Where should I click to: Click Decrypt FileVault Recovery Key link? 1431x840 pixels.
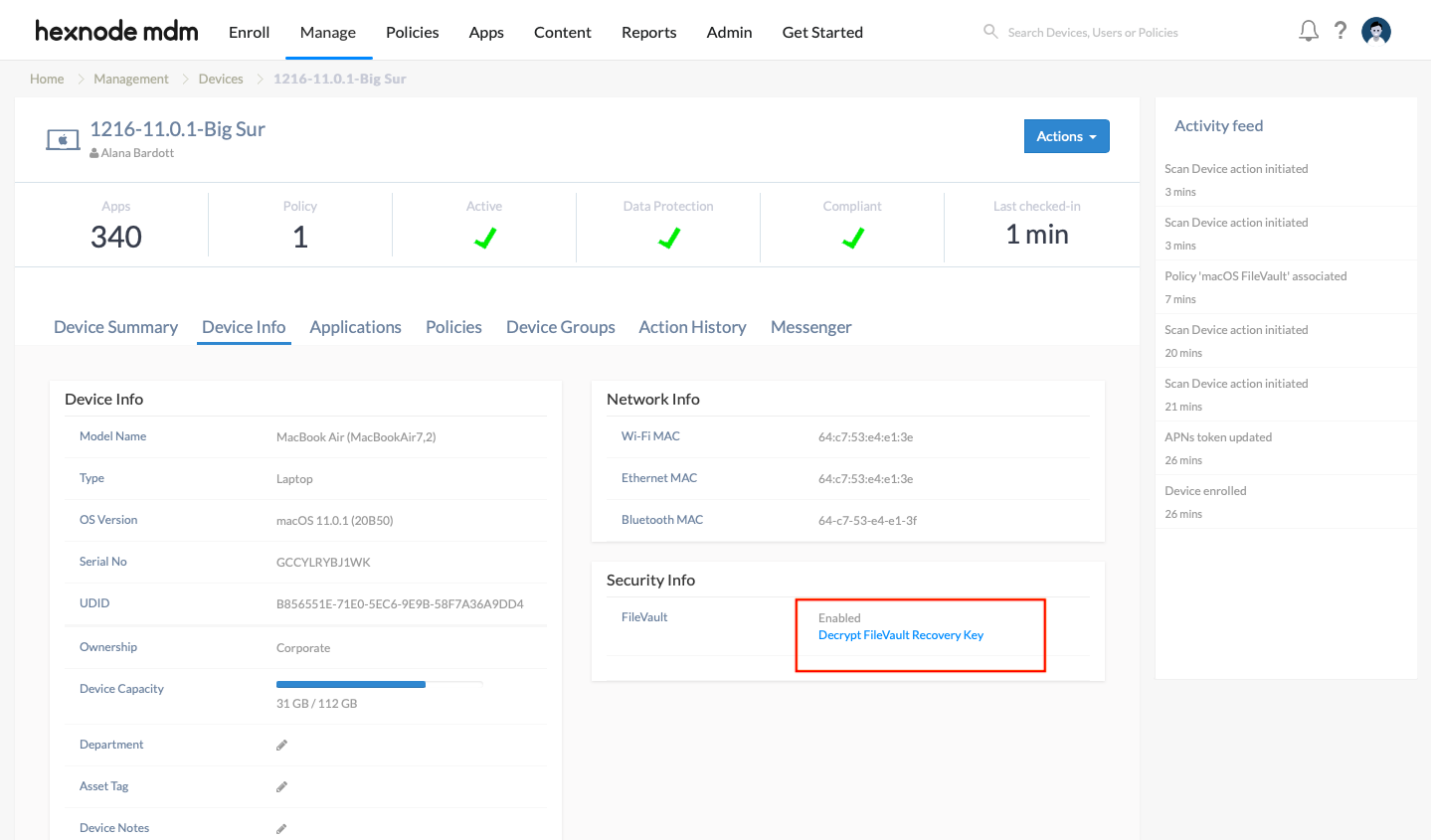coord(901,635)
